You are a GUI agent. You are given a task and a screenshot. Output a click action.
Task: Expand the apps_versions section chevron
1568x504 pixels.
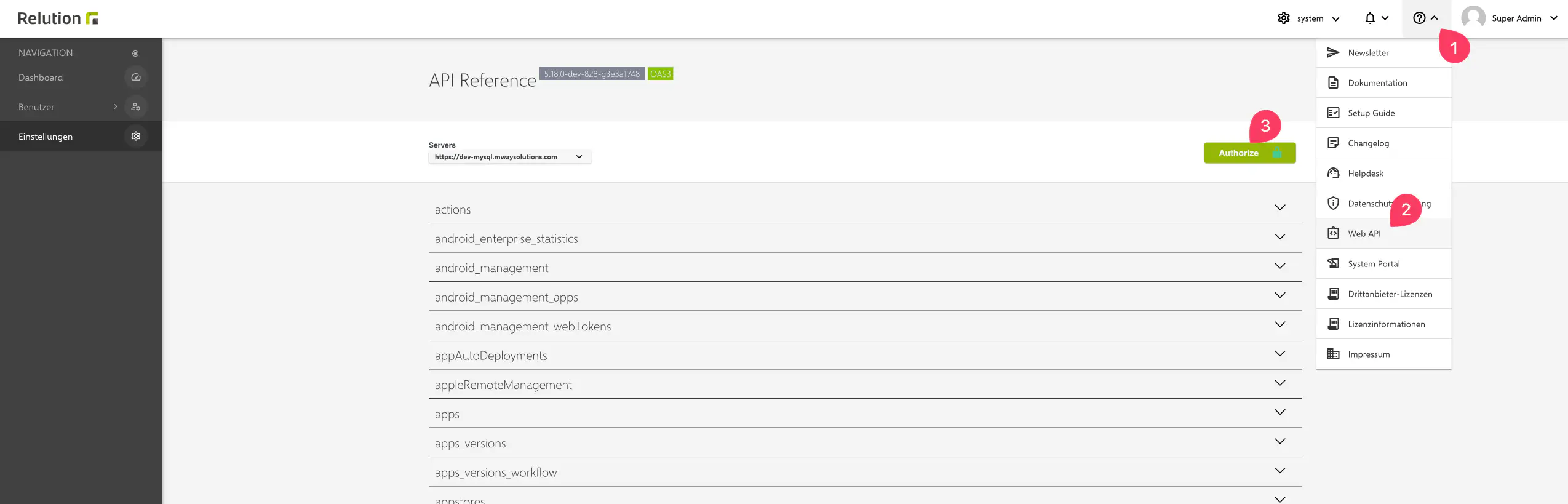point(1279,442)
